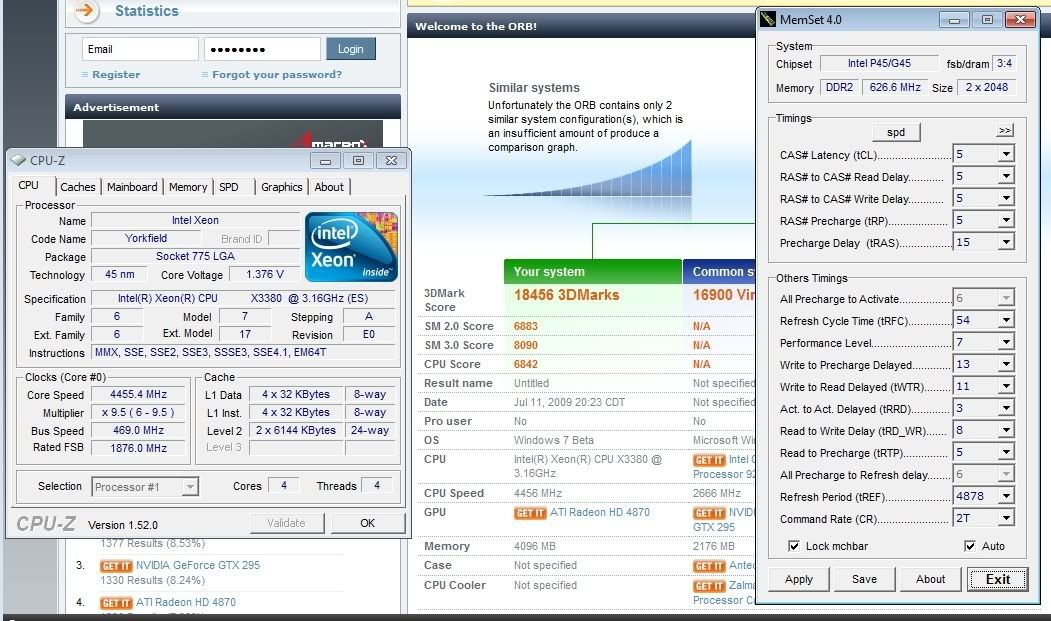Screen dimensions: 1051x621
Task: Click the Statistics heading link
Action: point(147,11)
